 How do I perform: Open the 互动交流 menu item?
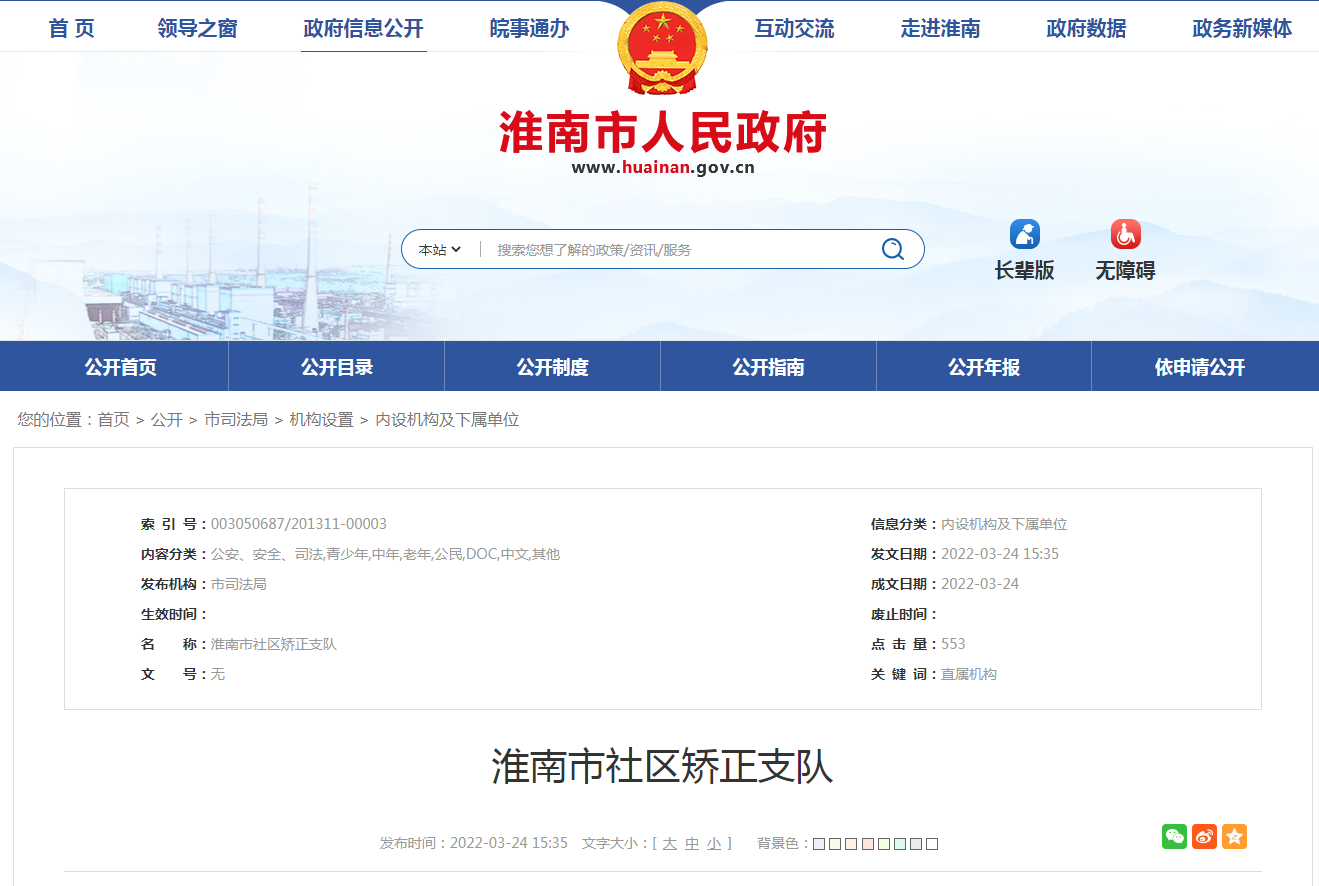click(x=794, y=29)
